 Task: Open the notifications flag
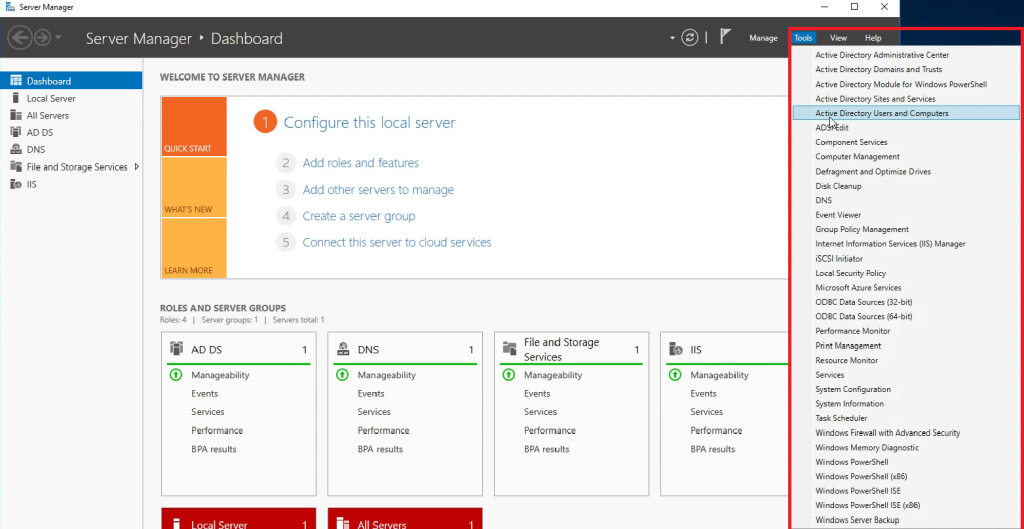pos(725,37)
